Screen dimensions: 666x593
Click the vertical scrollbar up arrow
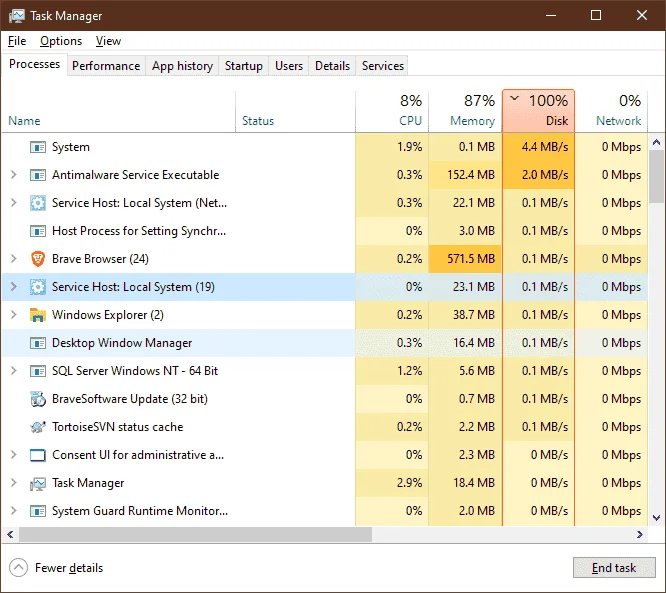pos(657,142)
